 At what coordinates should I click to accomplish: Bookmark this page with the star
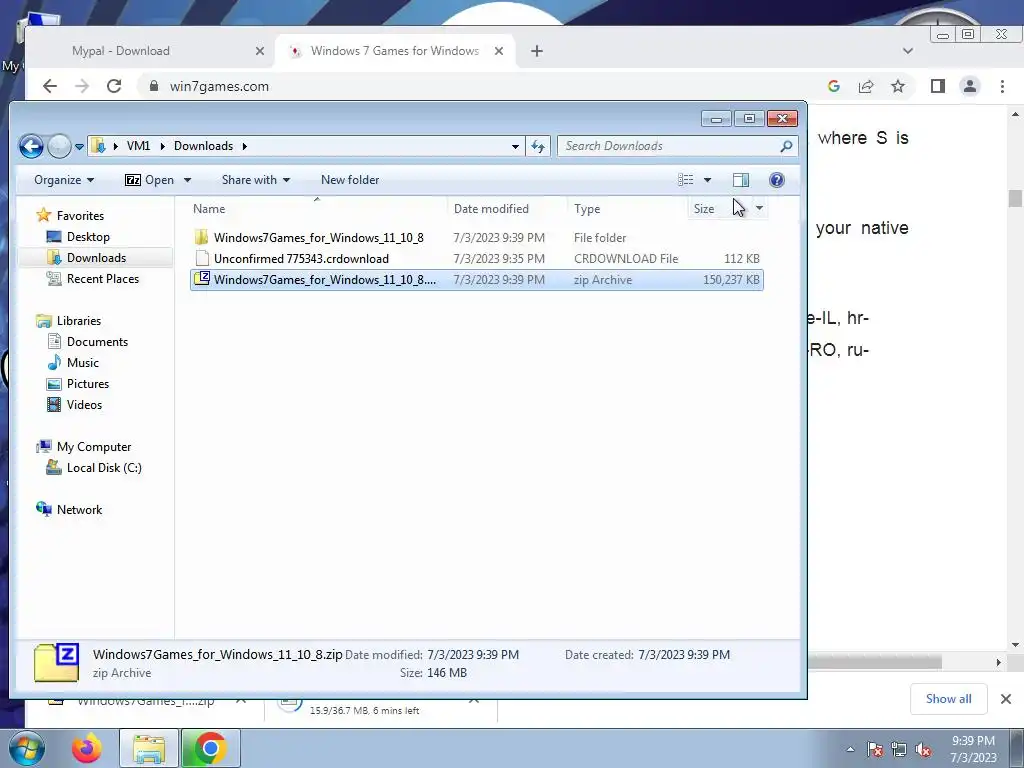pos(898,86)
